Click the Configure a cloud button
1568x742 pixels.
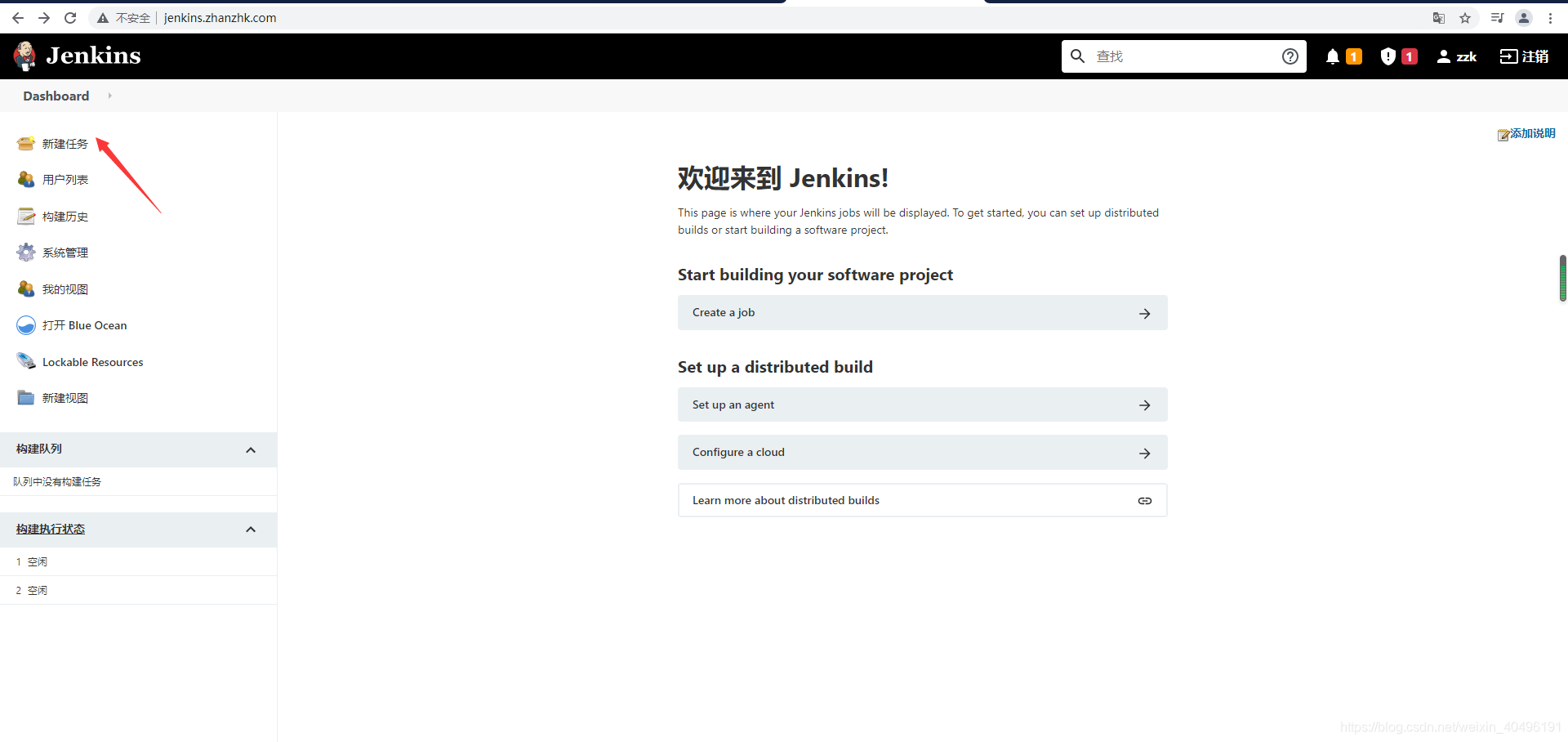click(922, 452)
